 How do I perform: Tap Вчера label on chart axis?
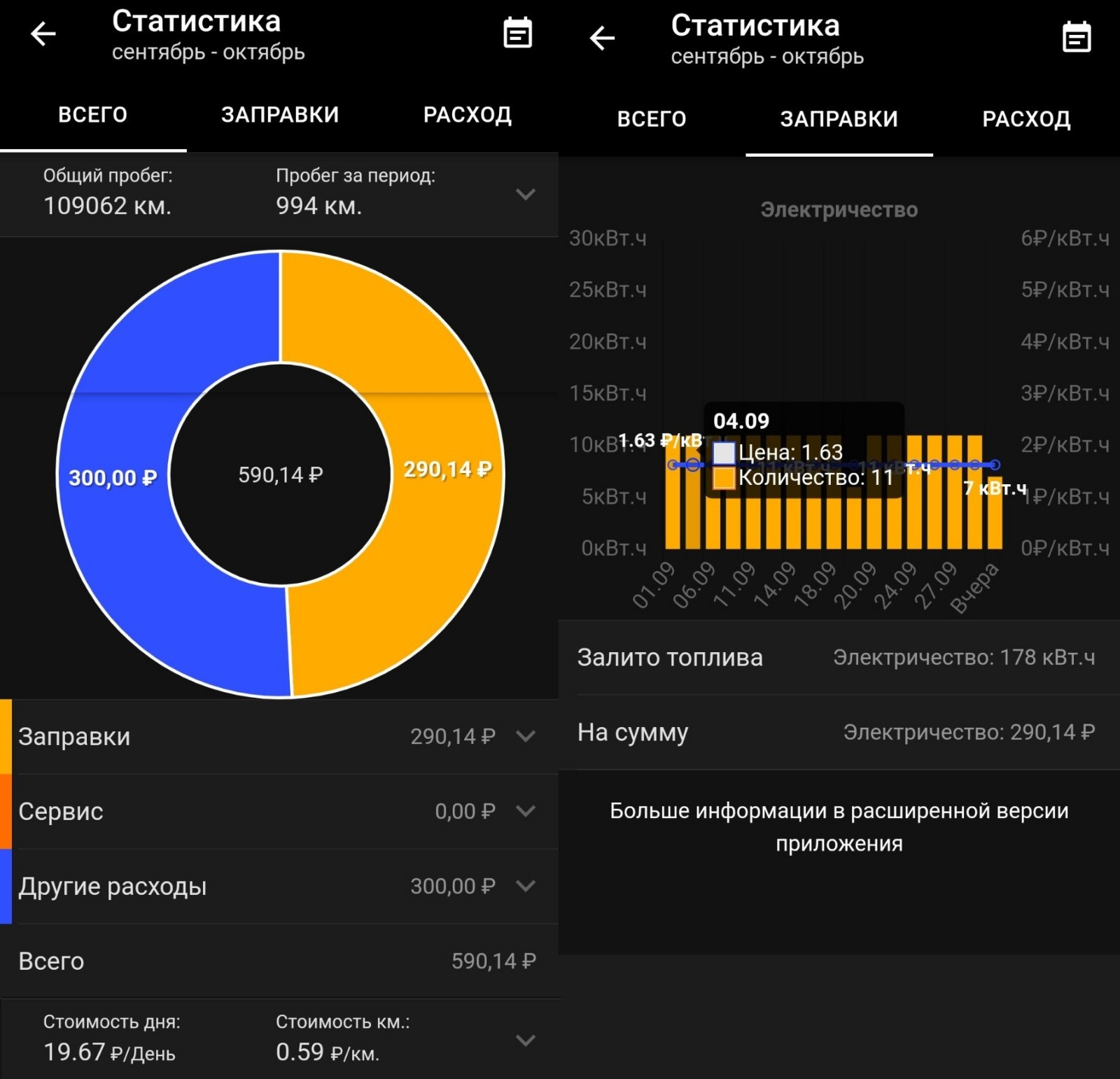(974, 588)
